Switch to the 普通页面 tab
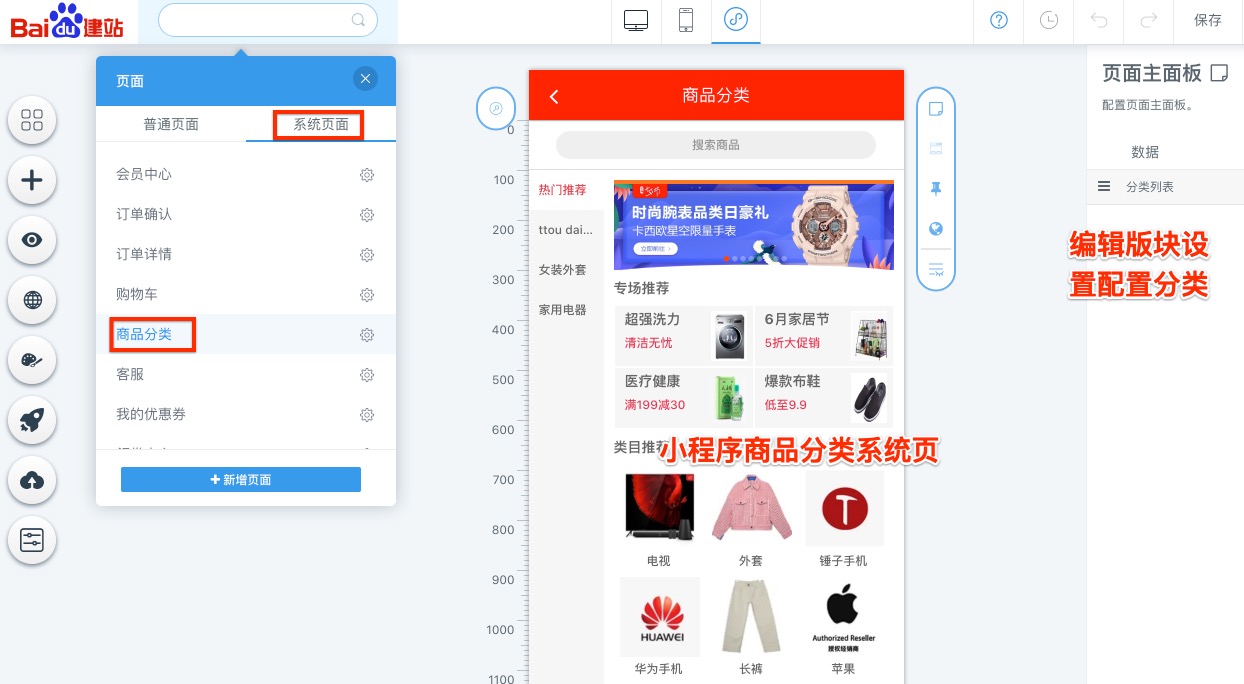 tap(171, 124)
